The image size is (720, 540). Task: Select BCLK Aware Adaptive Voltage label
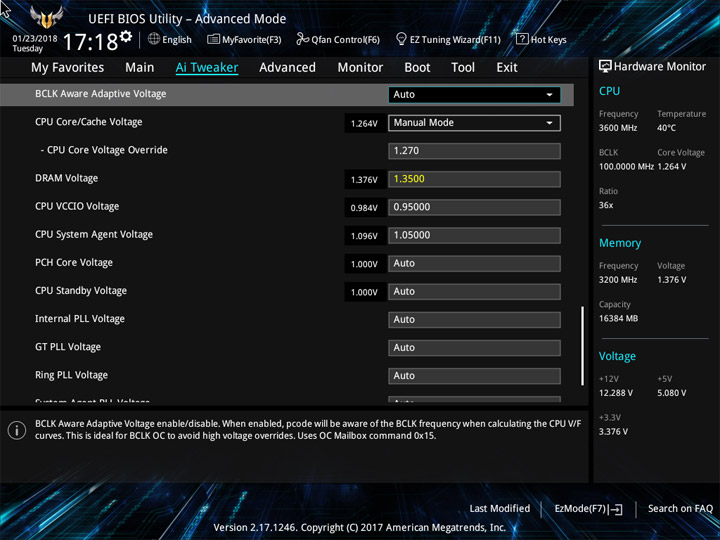(x=101, y=94)
